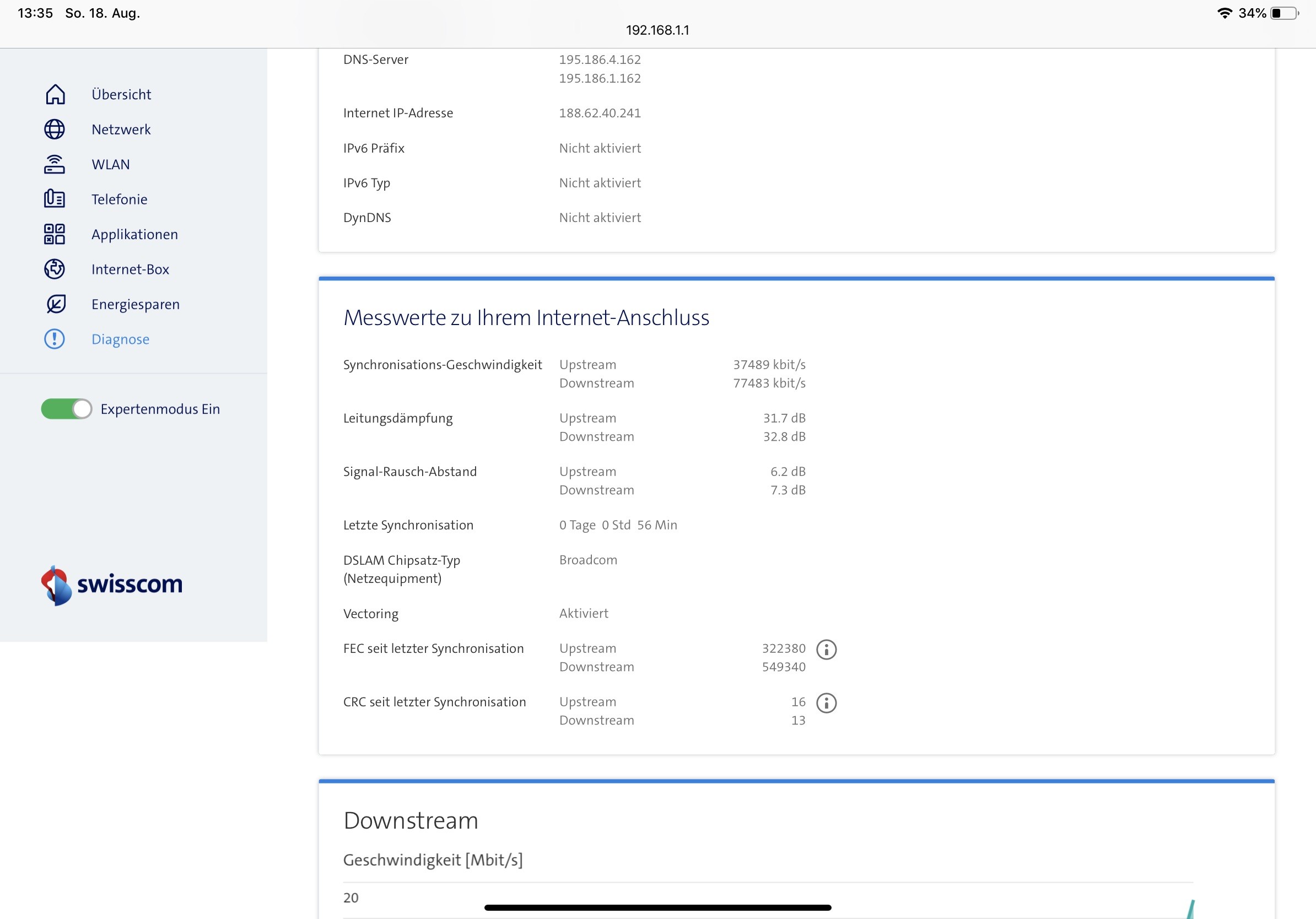The image size is (1316, 919).
Task: Tap the battery indicator in the status bar
Action: (x=1285, y=13)
